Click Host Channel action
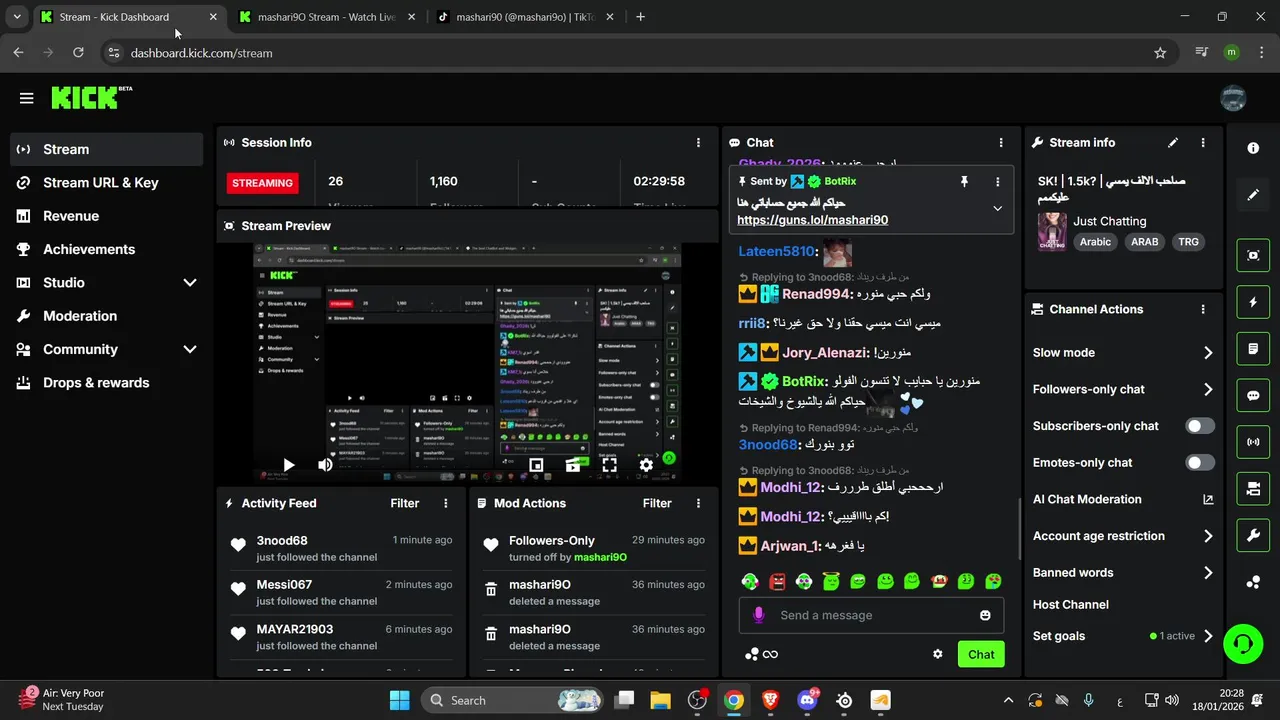This screenshot has width=1280, height=720. click(x=1070, y=604)
